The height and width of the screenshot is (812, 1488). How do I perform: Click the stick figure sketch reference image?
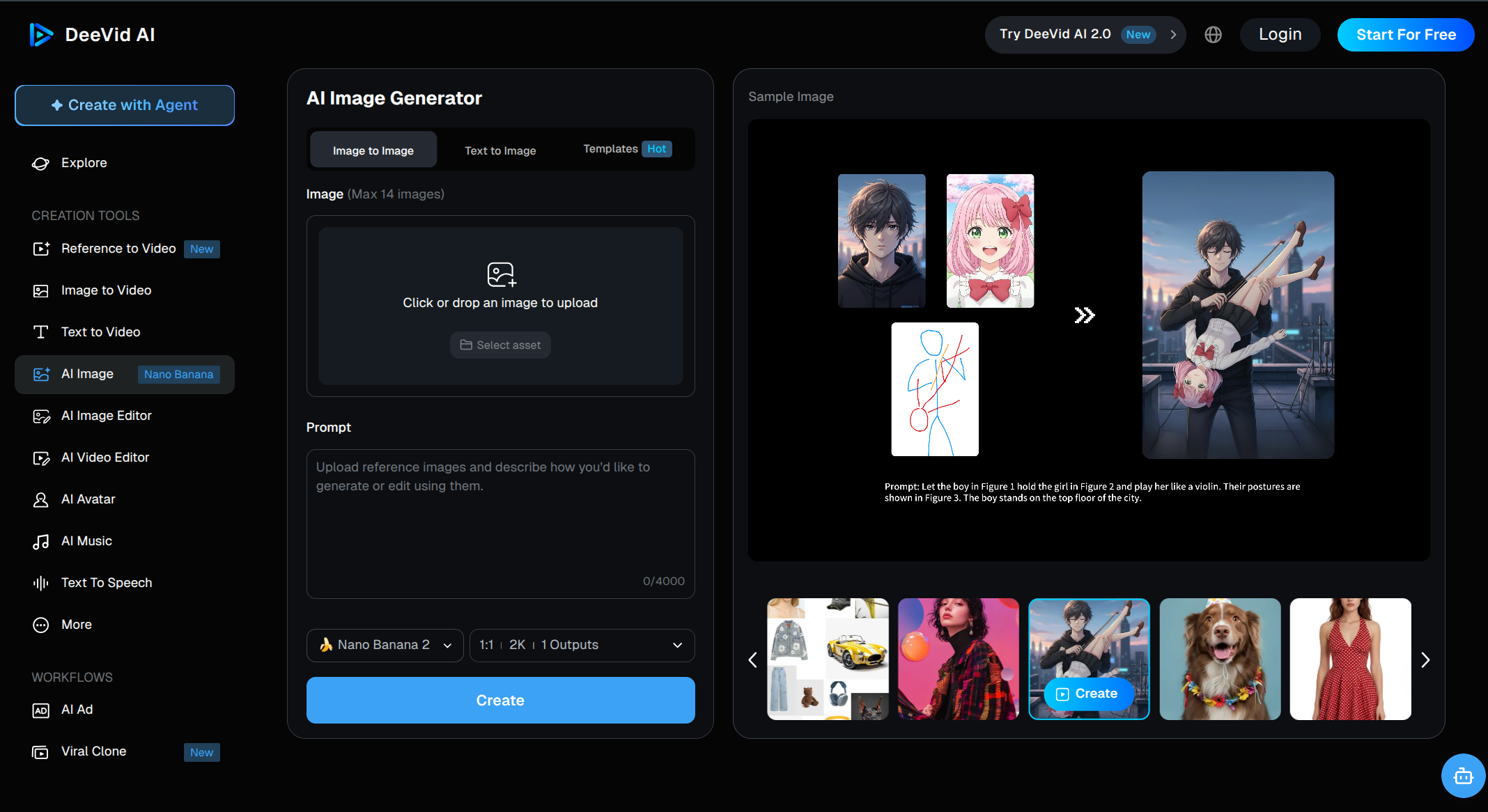(935, 389)
